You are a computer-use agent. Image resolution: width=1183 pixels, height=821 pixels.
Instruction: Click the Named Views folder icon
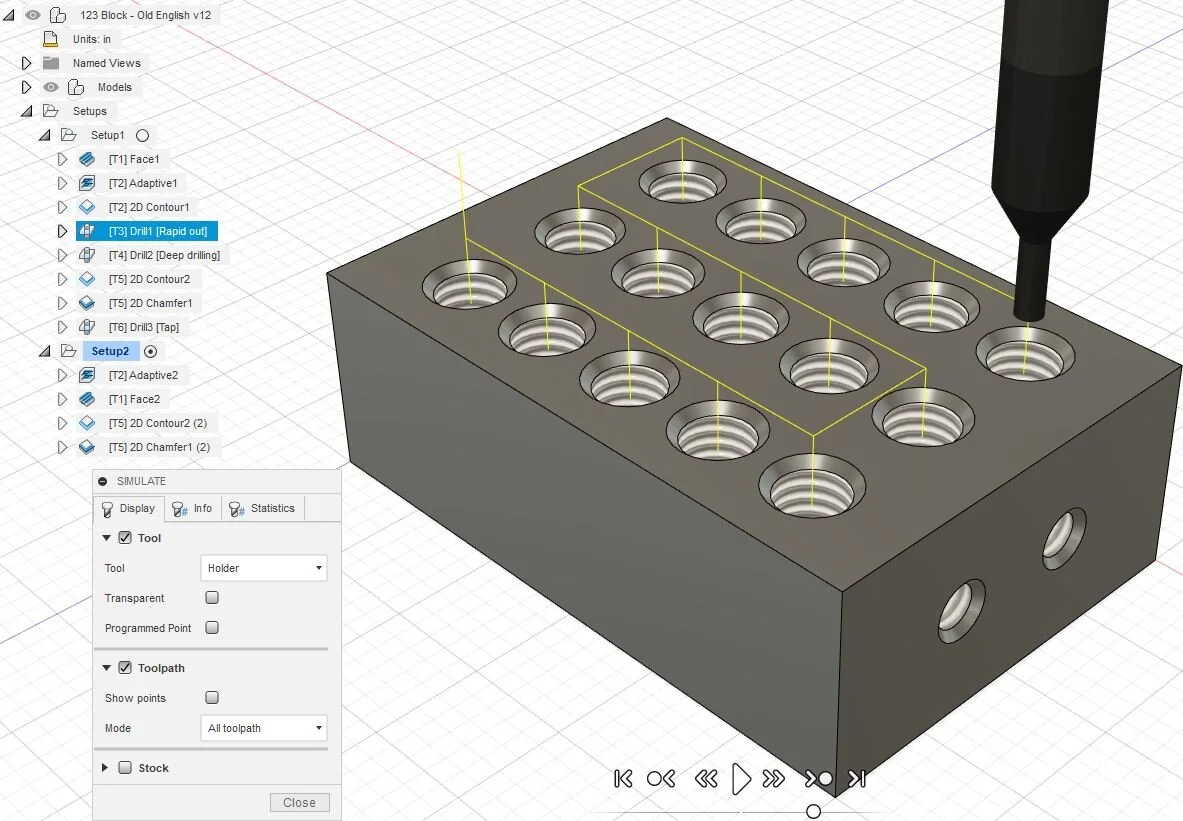[51, 63]
